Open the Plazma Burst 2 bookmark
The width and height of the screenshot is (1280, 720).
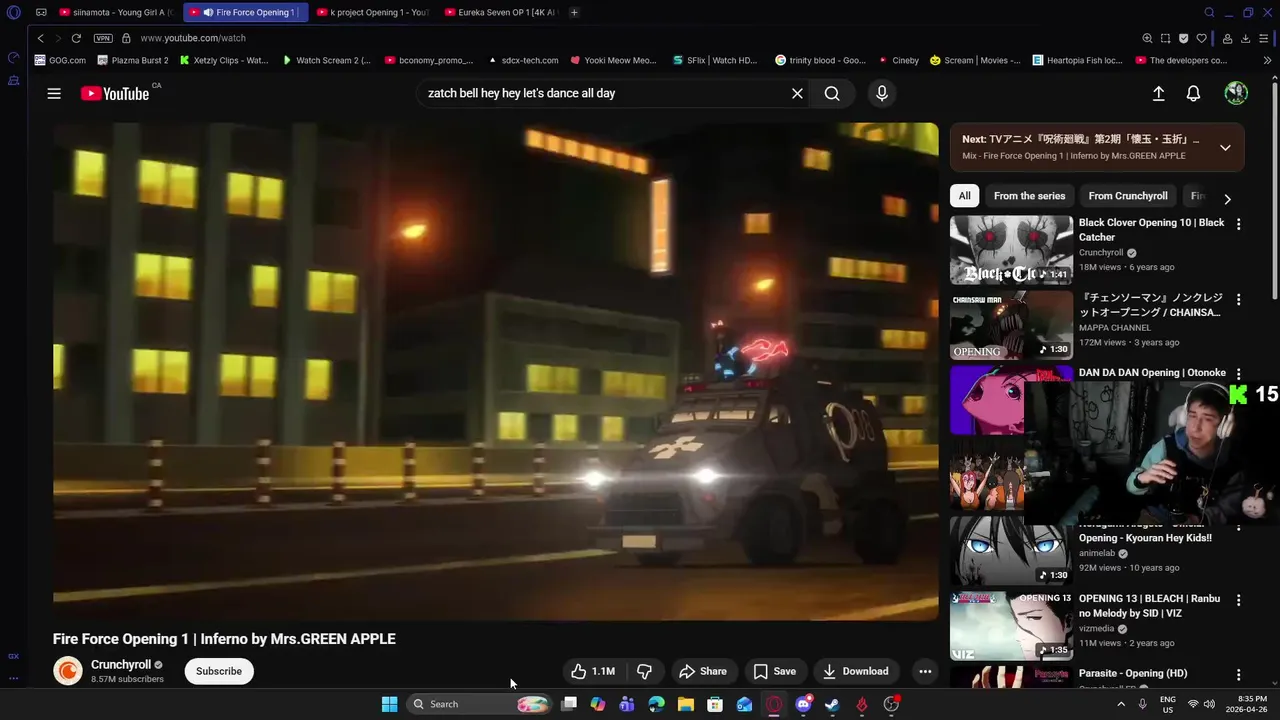click(133, 60)
